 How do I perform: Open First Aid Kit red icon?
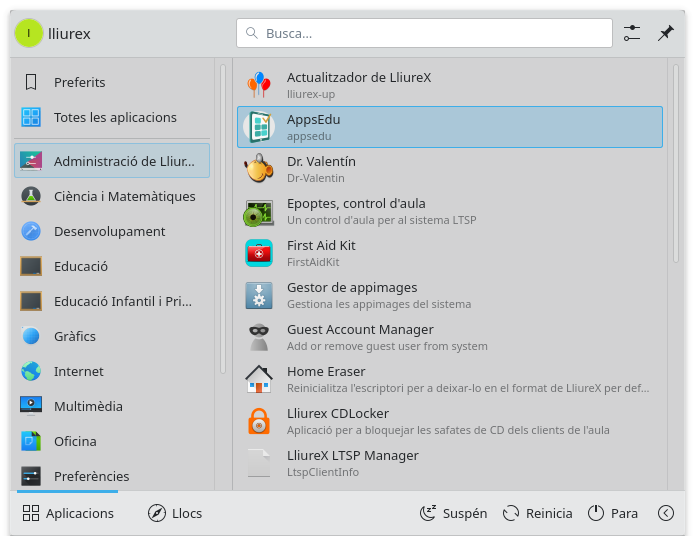259,253
